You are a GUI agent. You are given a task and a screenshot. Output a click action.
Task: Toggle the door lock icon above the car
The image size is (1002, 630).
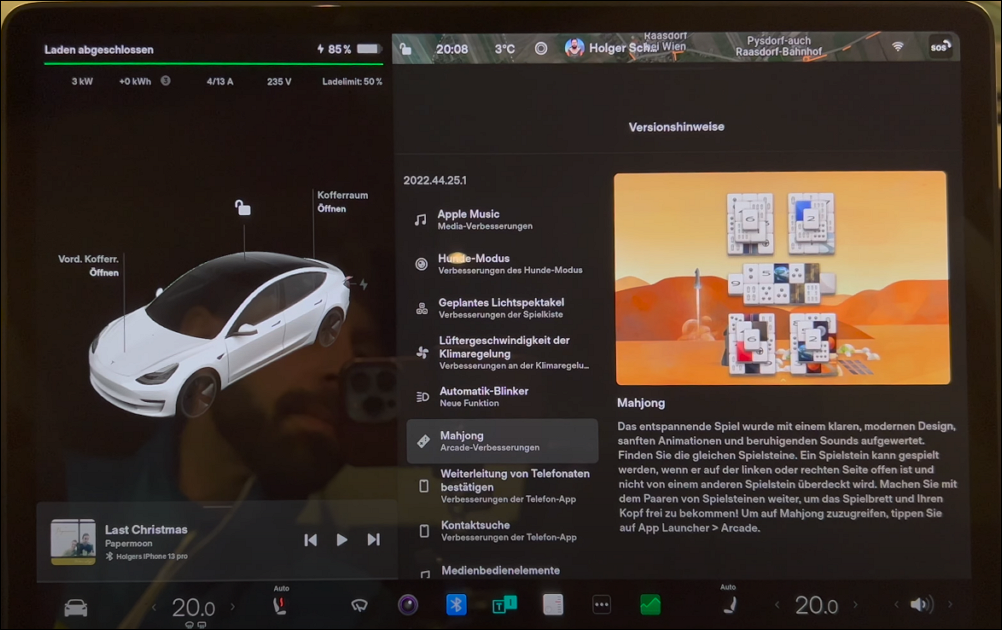[x=243, y=208]
